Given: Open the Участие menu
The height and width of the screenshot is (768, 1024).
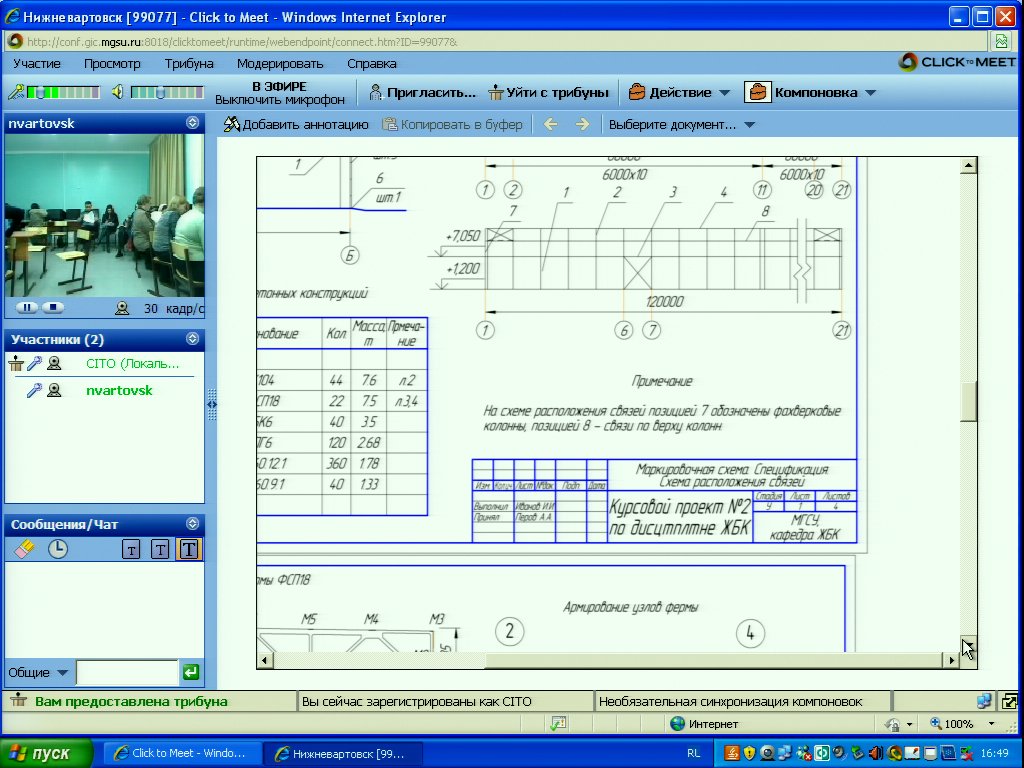Looking at the screenshot, I should coord(37,63).
